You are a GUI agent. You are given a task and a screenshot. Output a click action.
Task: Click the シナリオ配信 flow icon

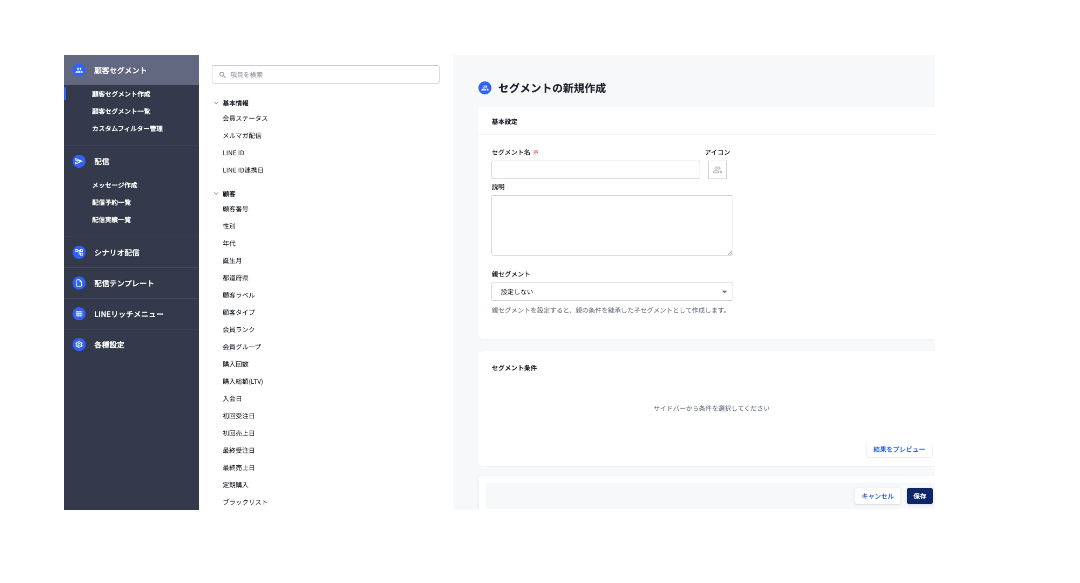(79, 252)
